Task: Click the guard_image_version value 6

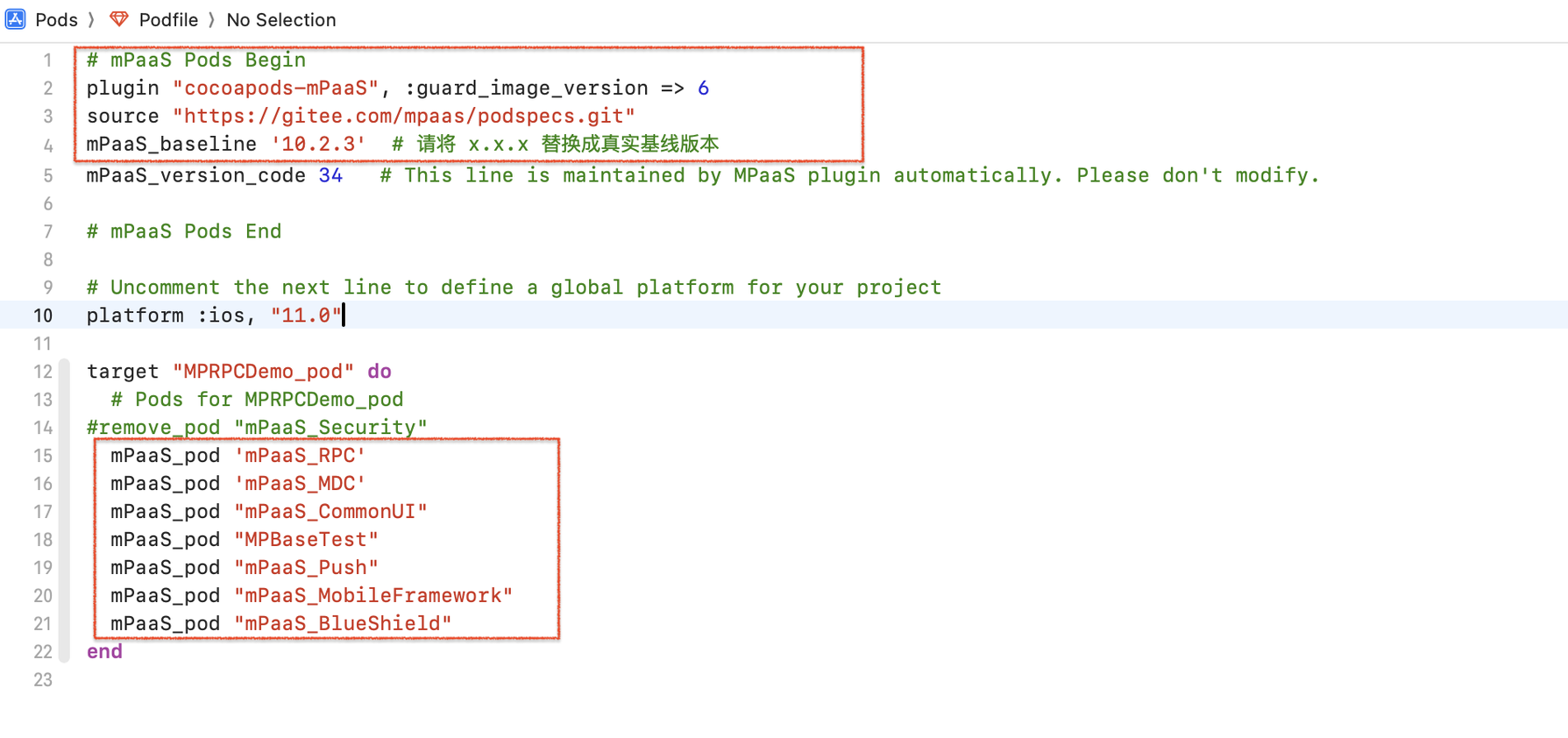Action: (x=703, y=88)
